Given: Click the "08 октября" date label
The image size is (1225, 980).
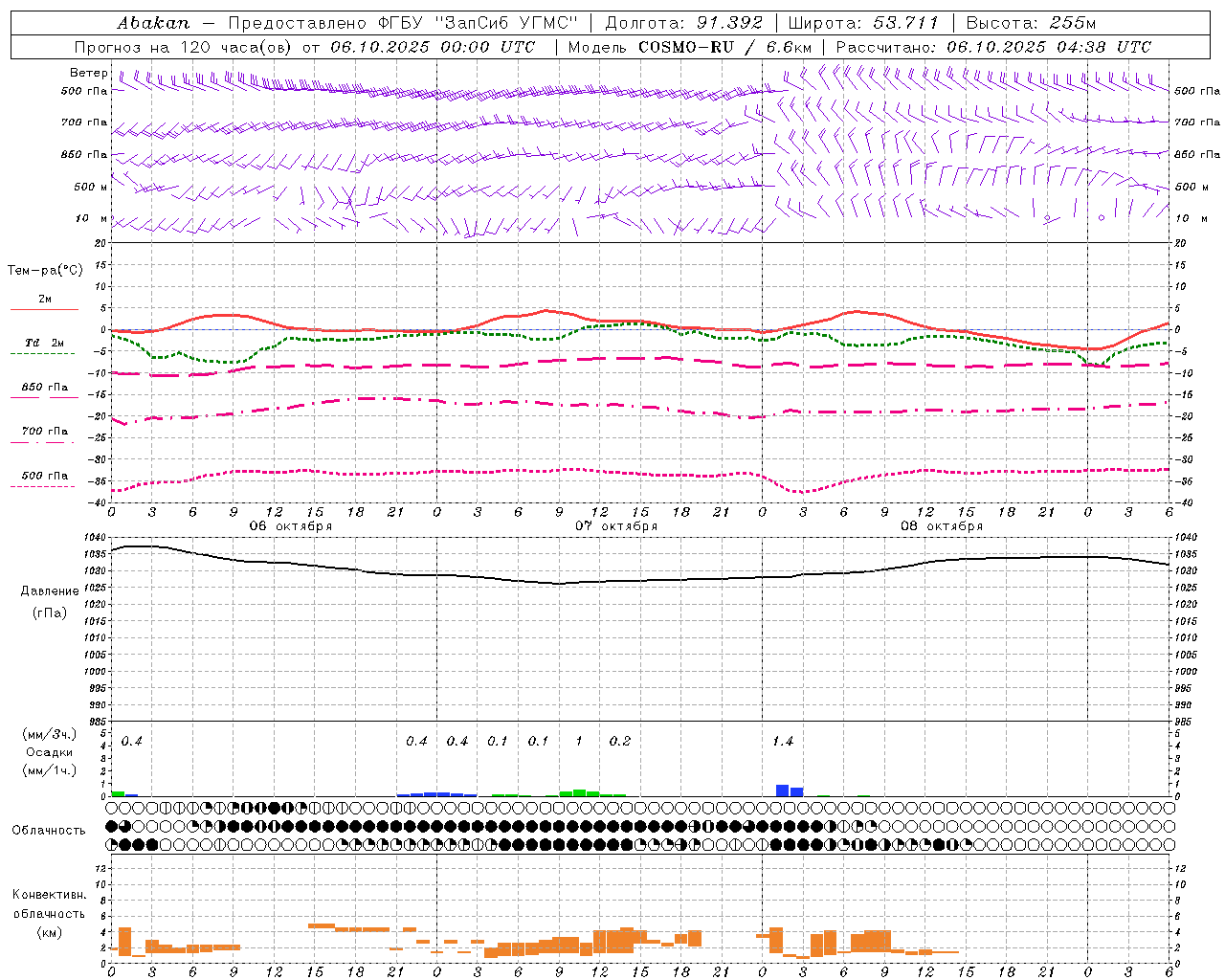Looking at the screenshot, I should click(x=942, y=526).
